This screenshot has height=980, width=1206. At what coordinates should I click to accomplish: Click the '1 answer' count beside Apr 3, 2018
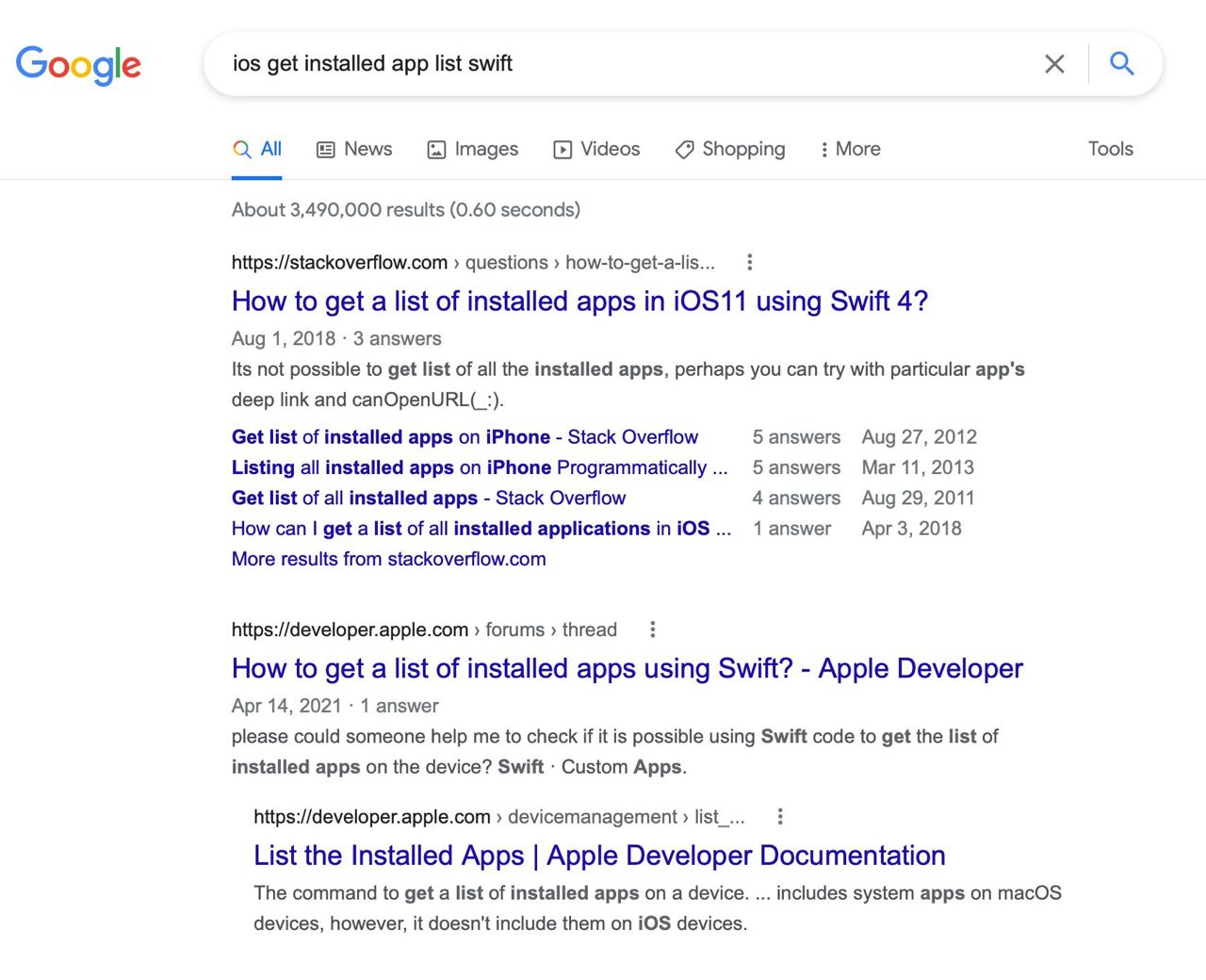791,529
